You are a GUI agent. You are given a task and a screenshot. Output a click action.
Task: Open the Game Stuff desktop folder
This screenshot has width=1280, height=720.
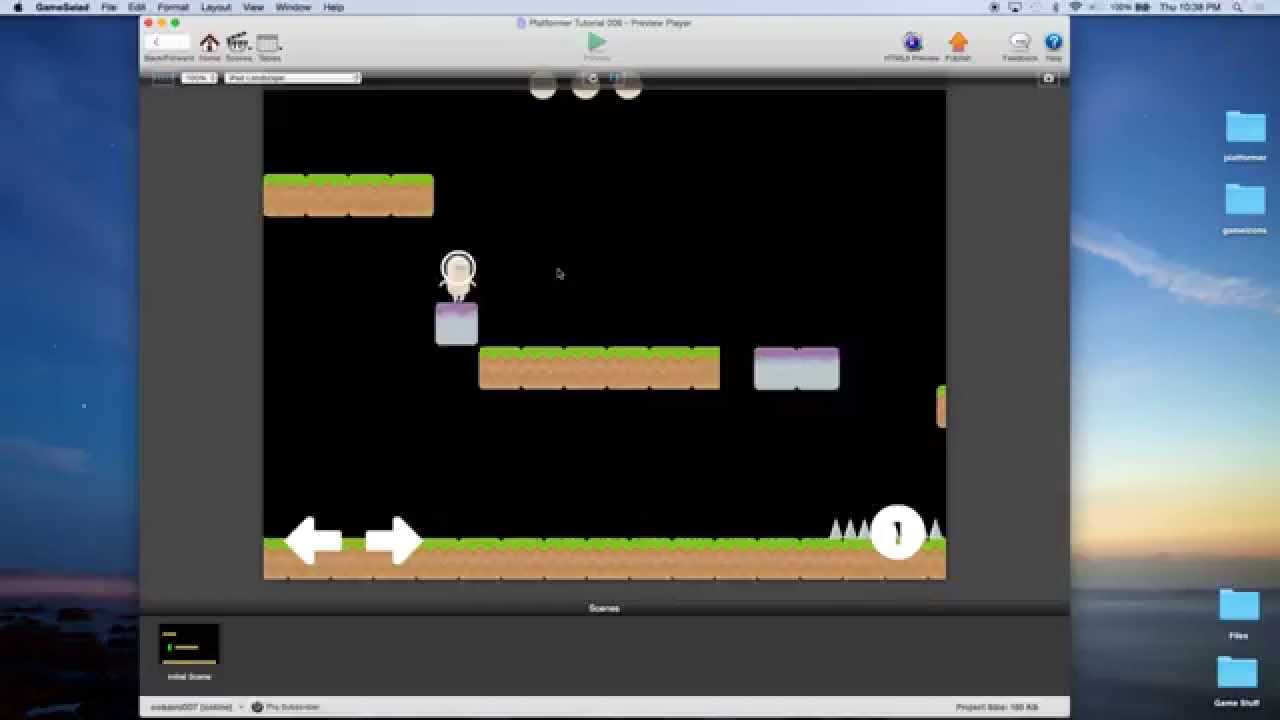(x=1237, y=674)
